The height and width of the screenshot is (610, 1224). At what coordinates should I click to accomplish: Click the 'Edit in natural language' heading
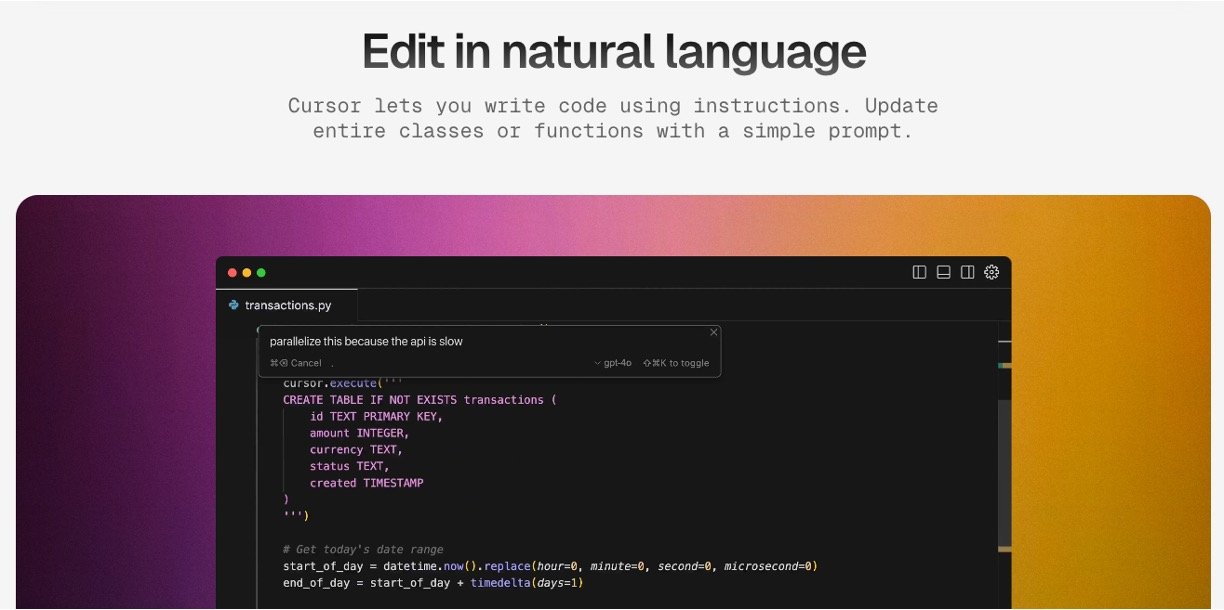(x=613, y=51)
